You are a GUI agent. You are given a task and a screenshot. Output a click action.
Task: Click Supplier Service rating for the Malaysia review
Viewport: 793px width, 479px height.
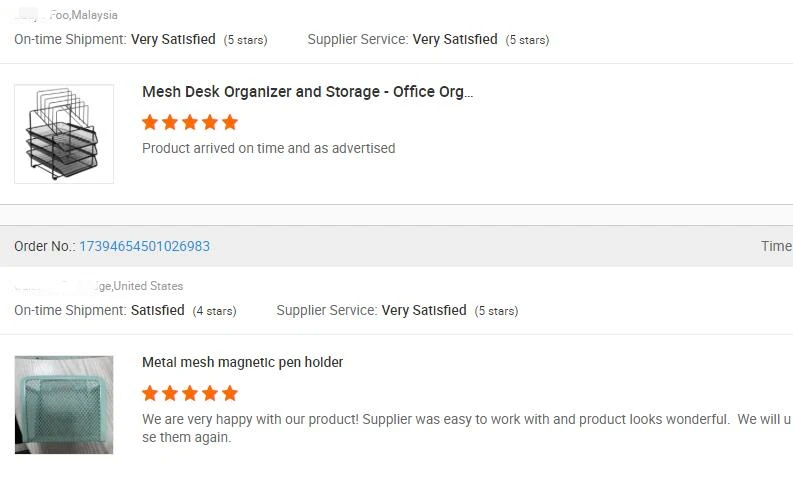pyautogui.click(x=454, y=40)
